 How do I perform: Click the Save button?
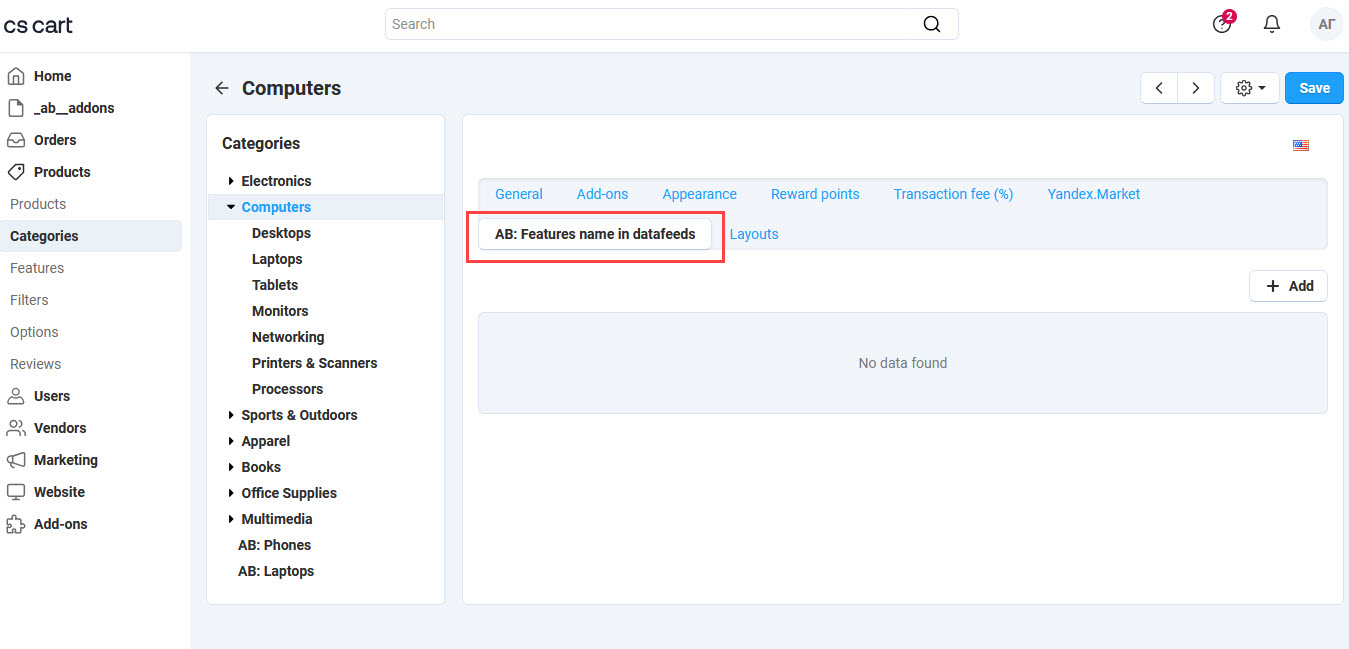(x=1313, y=87)
